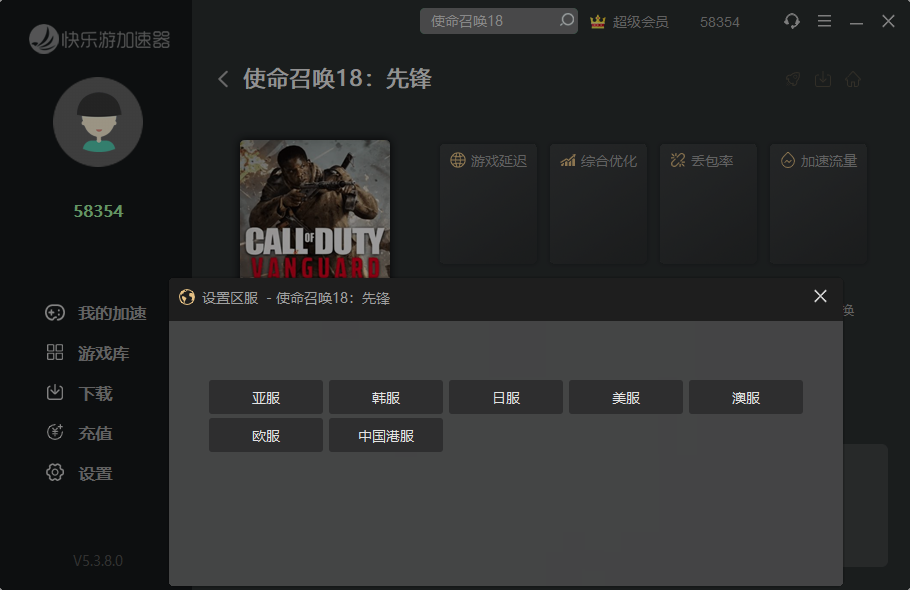
Task: Click the search magnifier icon
Action: coord(567,21)
